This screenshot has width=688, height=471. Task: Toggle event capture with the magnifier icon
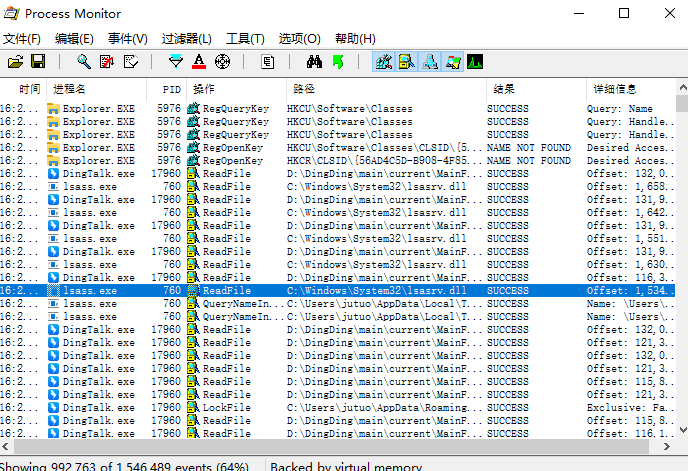pos(84,61)
